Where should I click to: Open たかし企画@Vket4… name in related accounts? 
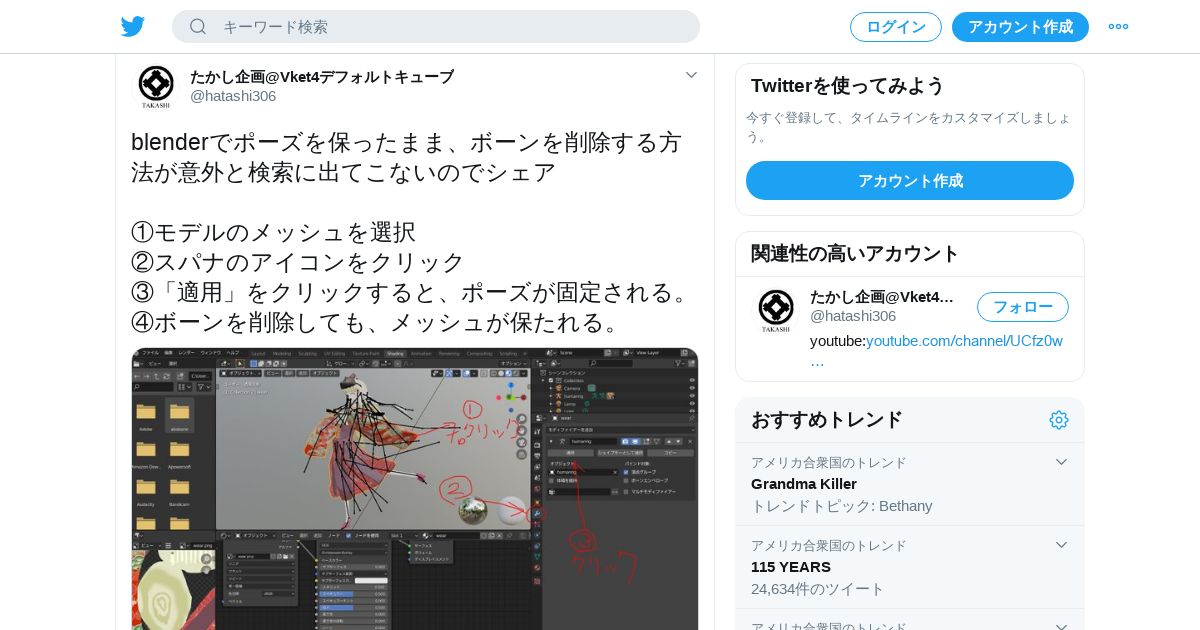pos(882,297)
